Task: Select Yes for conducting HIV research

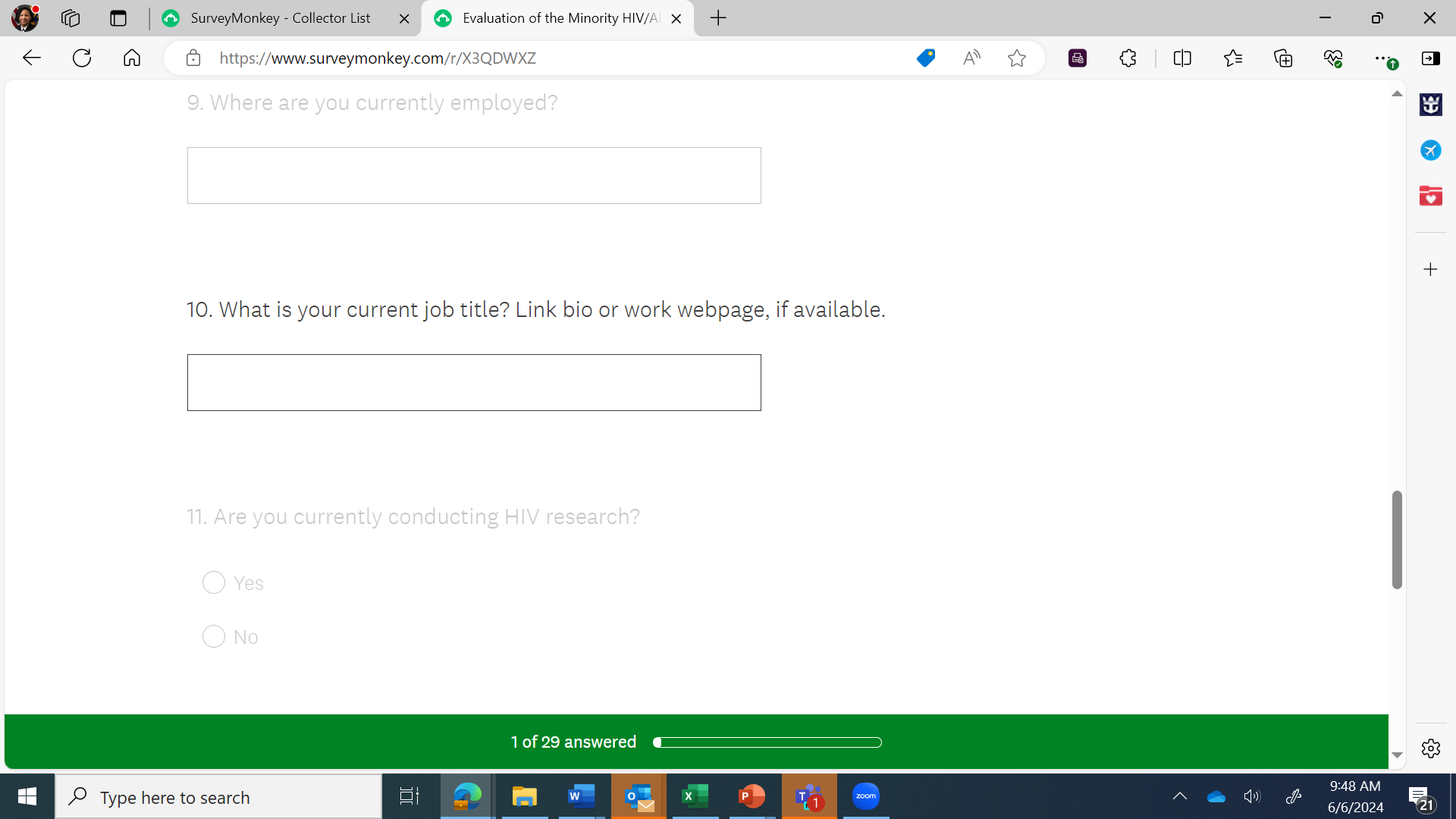Action: (214, 582)
